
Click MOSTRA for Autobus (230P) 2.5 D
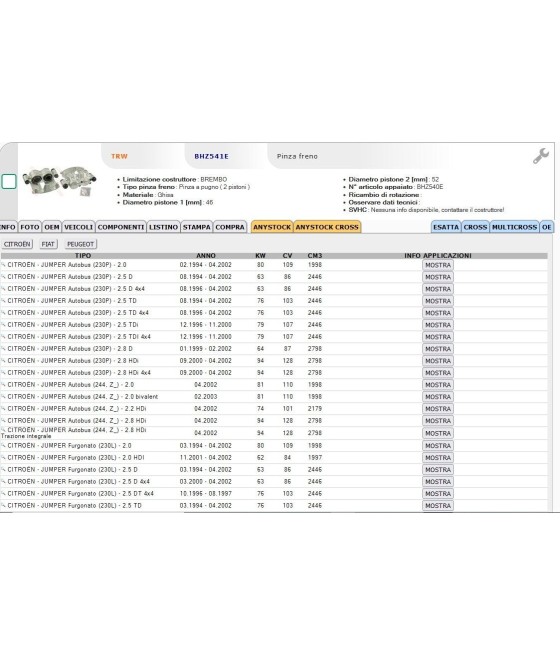point(438,277)
